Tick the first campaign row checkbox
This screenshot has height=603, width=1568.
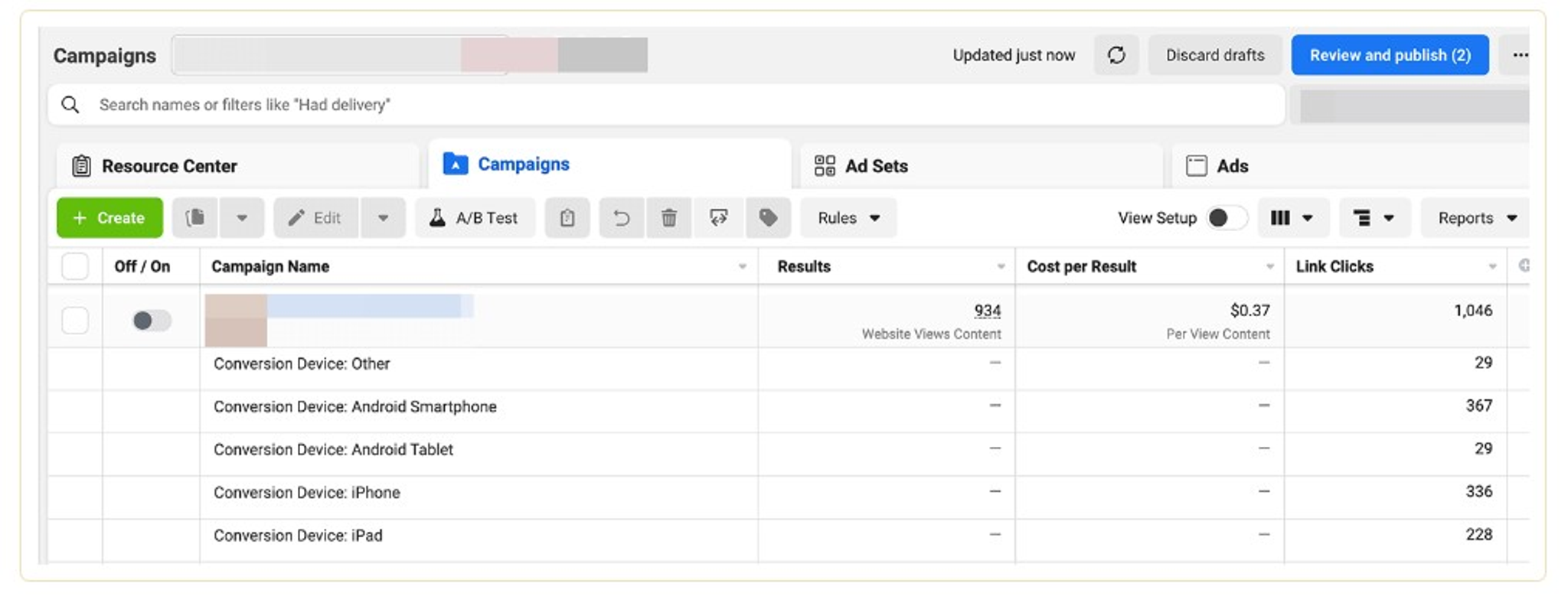(x=75, y=321)
